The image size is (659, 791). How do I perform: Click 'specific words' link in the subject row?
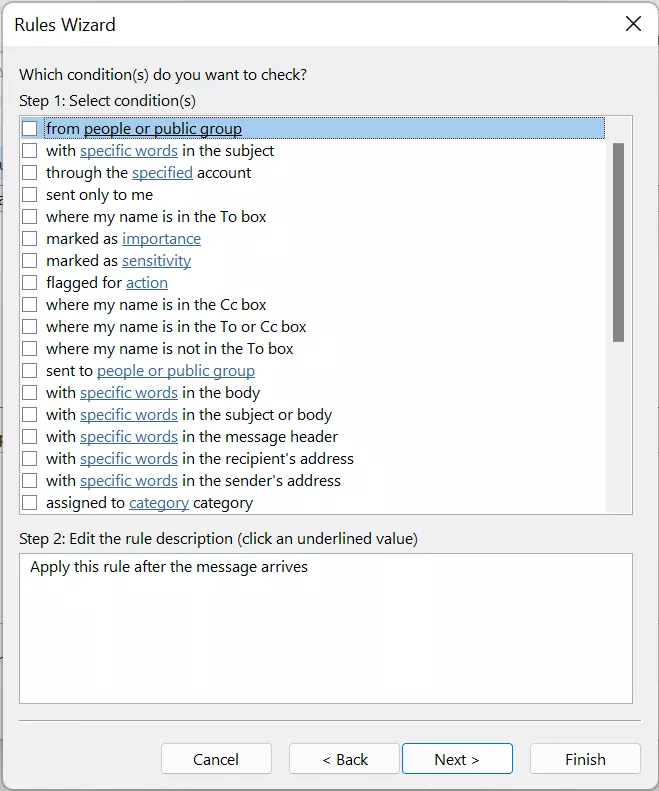tap(129, 151)
